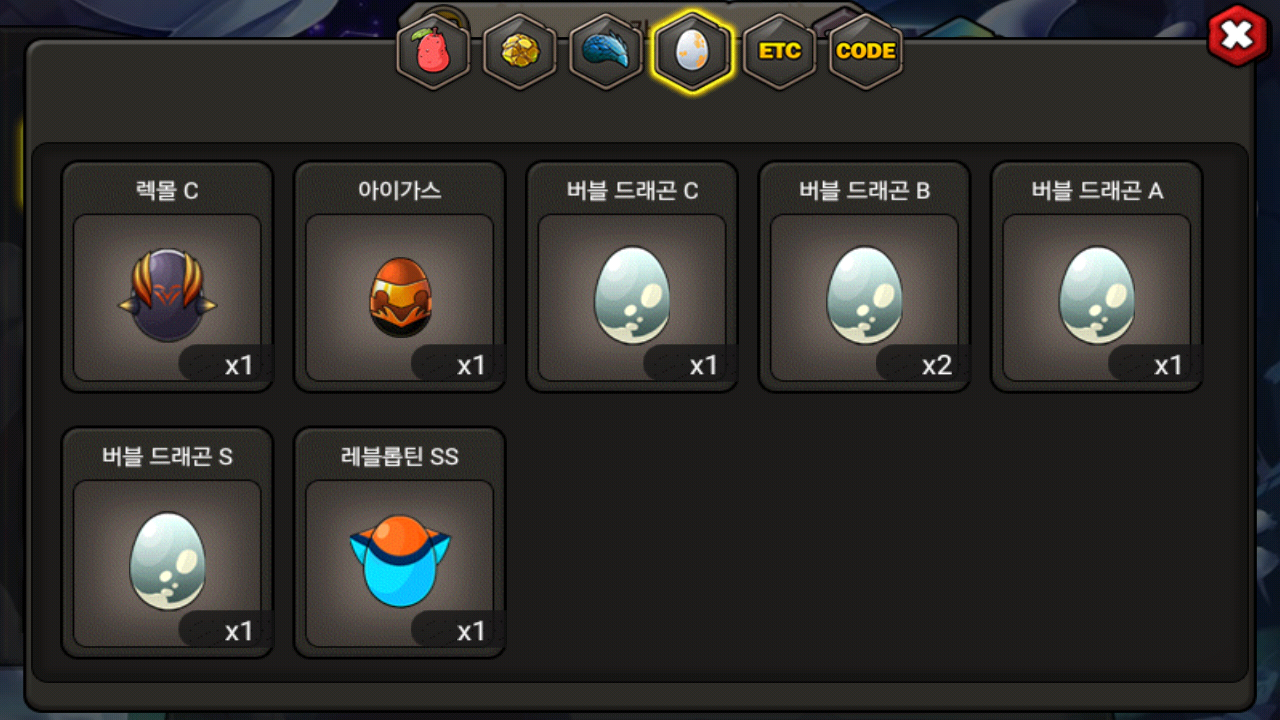Viewport: 1280px width, 720px height.
Task: Click the 버블 드래곤 A title label
Action: [1097, 191]
